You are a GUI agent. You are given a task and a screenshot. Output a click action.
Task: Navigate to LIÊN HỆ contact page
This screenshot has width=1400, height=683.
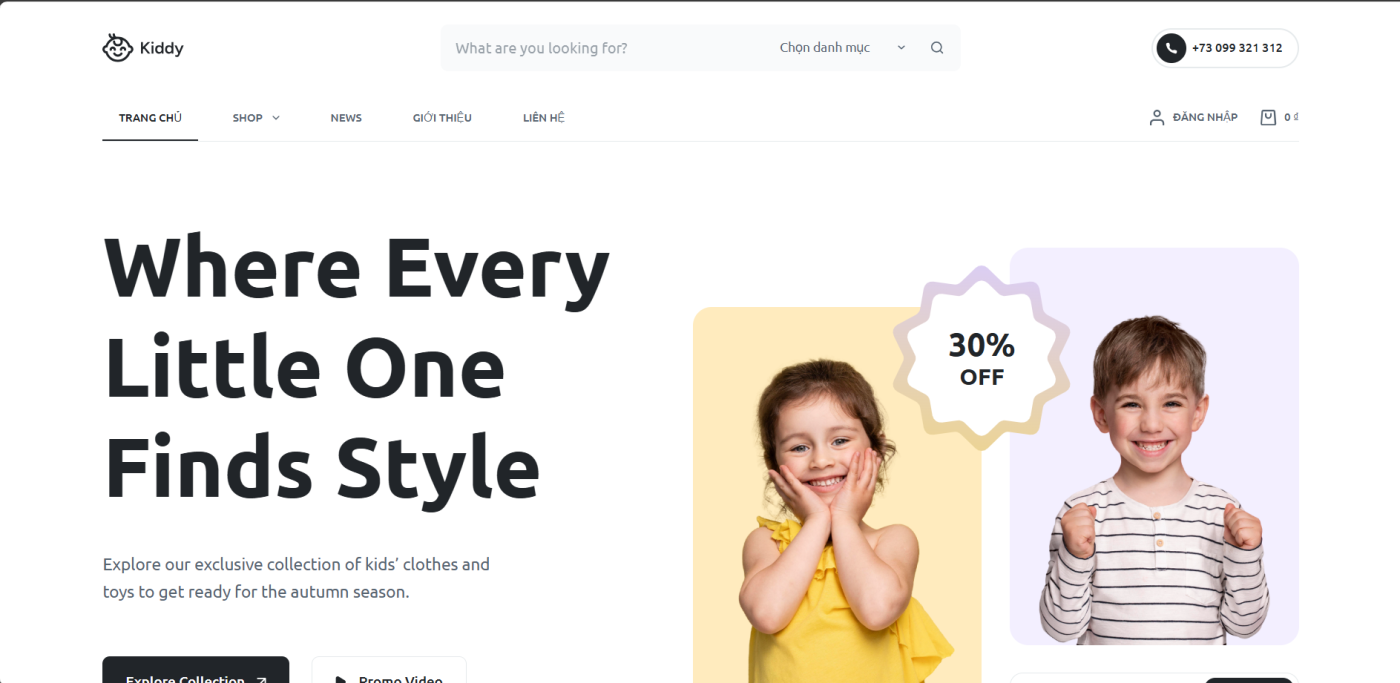click(544, 118)
